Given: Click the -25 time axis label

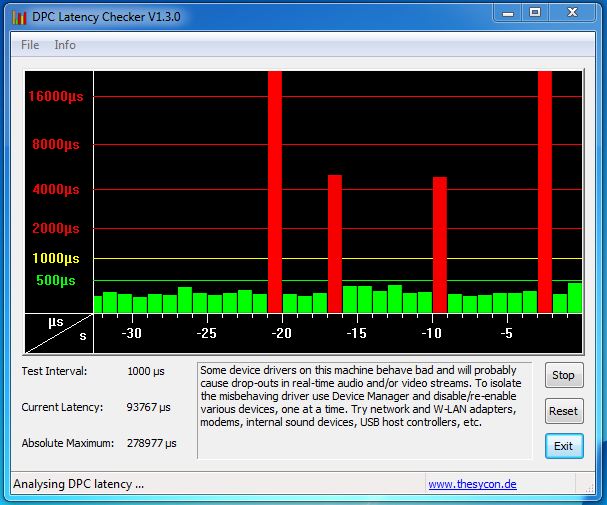Looking at the screenshot, I should [206, 333].
